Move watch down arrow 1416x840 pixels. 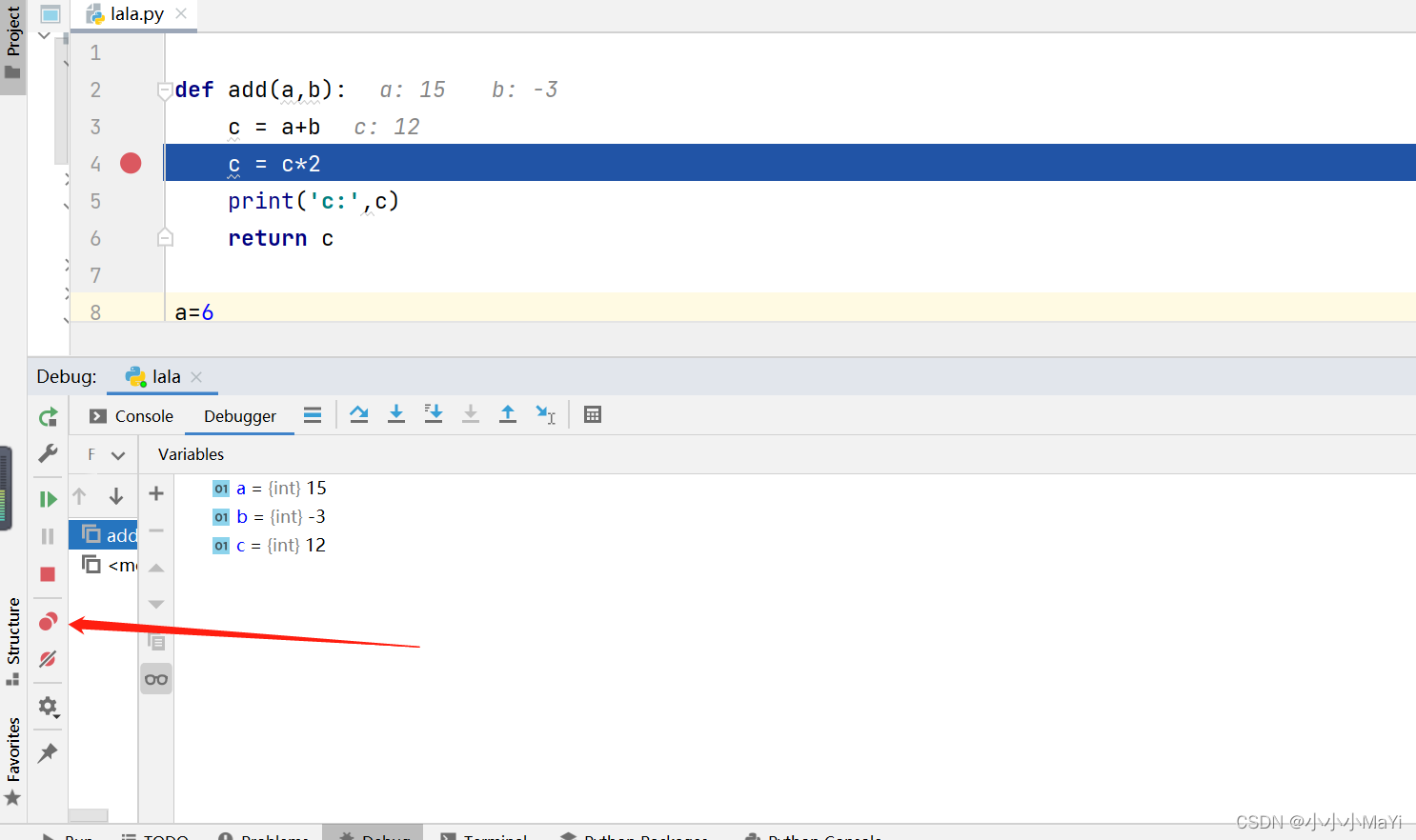[x=156, y=605]
